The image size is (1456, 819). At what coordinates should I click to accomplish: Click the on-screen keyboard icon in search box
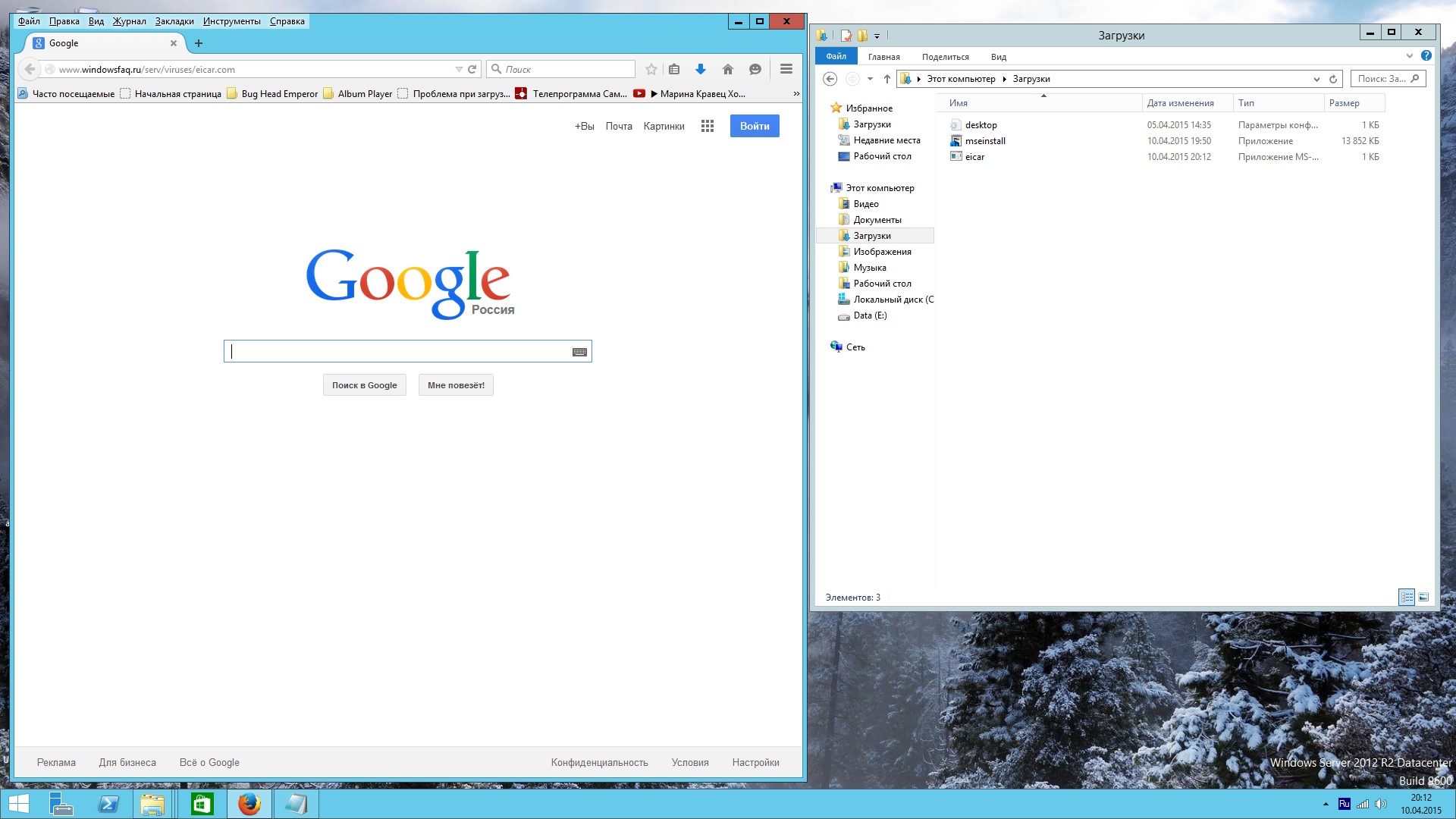click(x=579, y=352)
